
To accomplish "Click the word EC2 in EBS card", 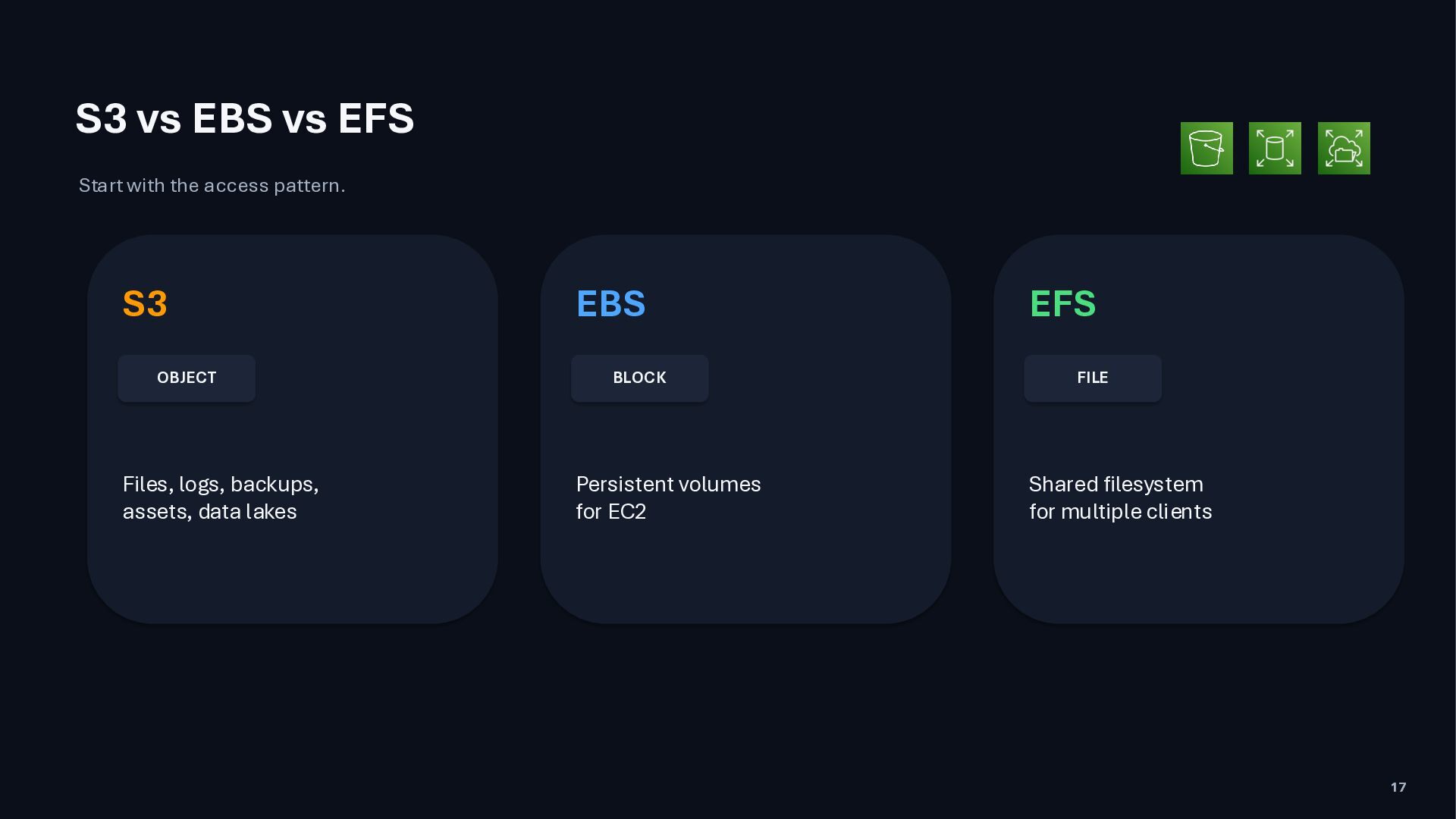I will click(x=627, y=512).
